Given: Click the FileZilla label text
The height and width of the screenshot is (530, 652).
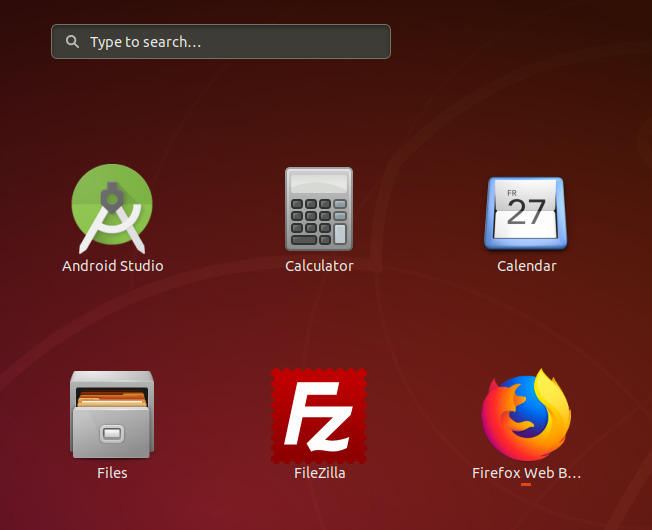Looking at the screenshot, I should click(x=319, y=473).
